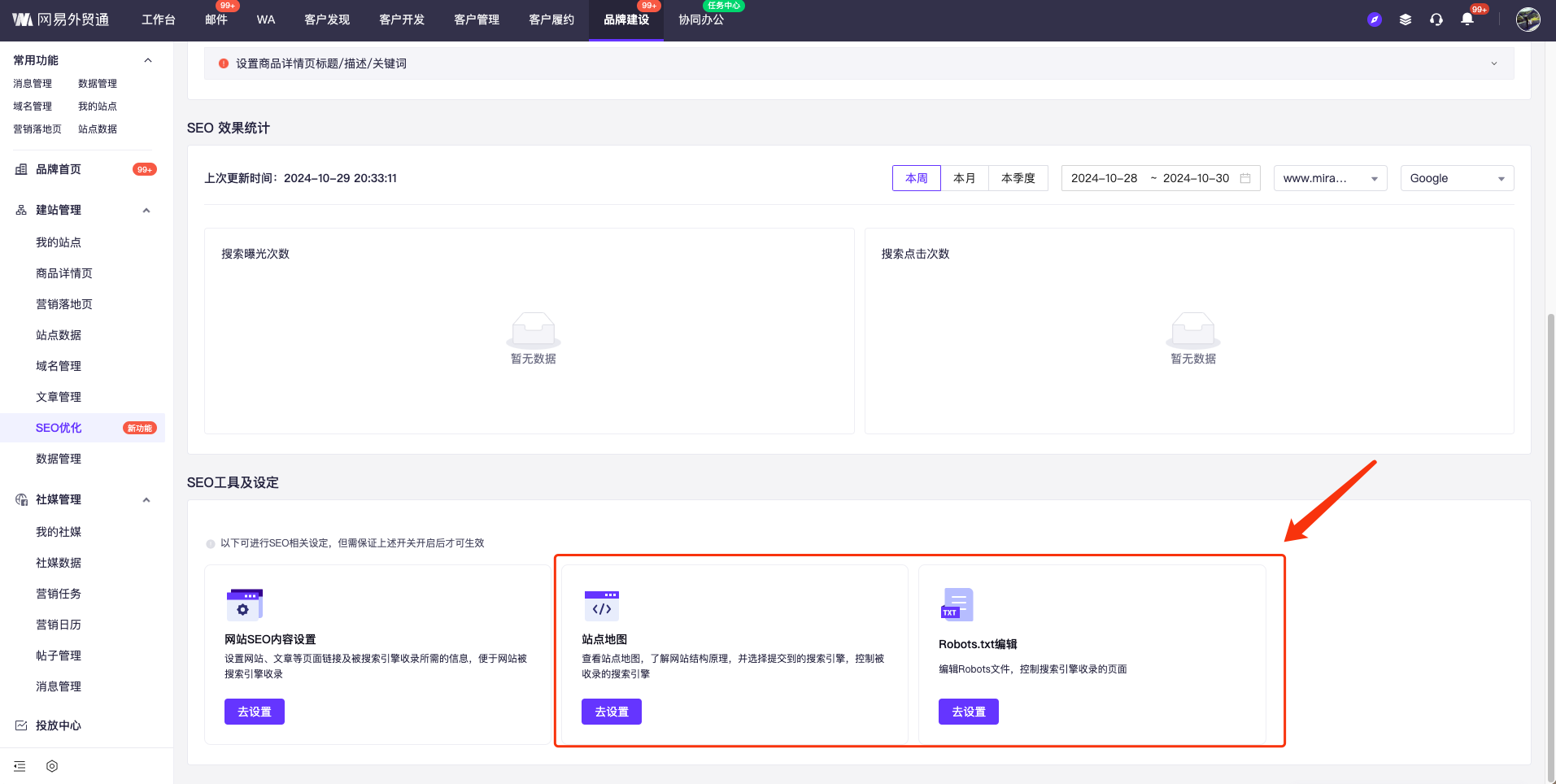Click the stacked layers icon in header
This screenshot has width=1556, height=784.
coord(1406,20)
